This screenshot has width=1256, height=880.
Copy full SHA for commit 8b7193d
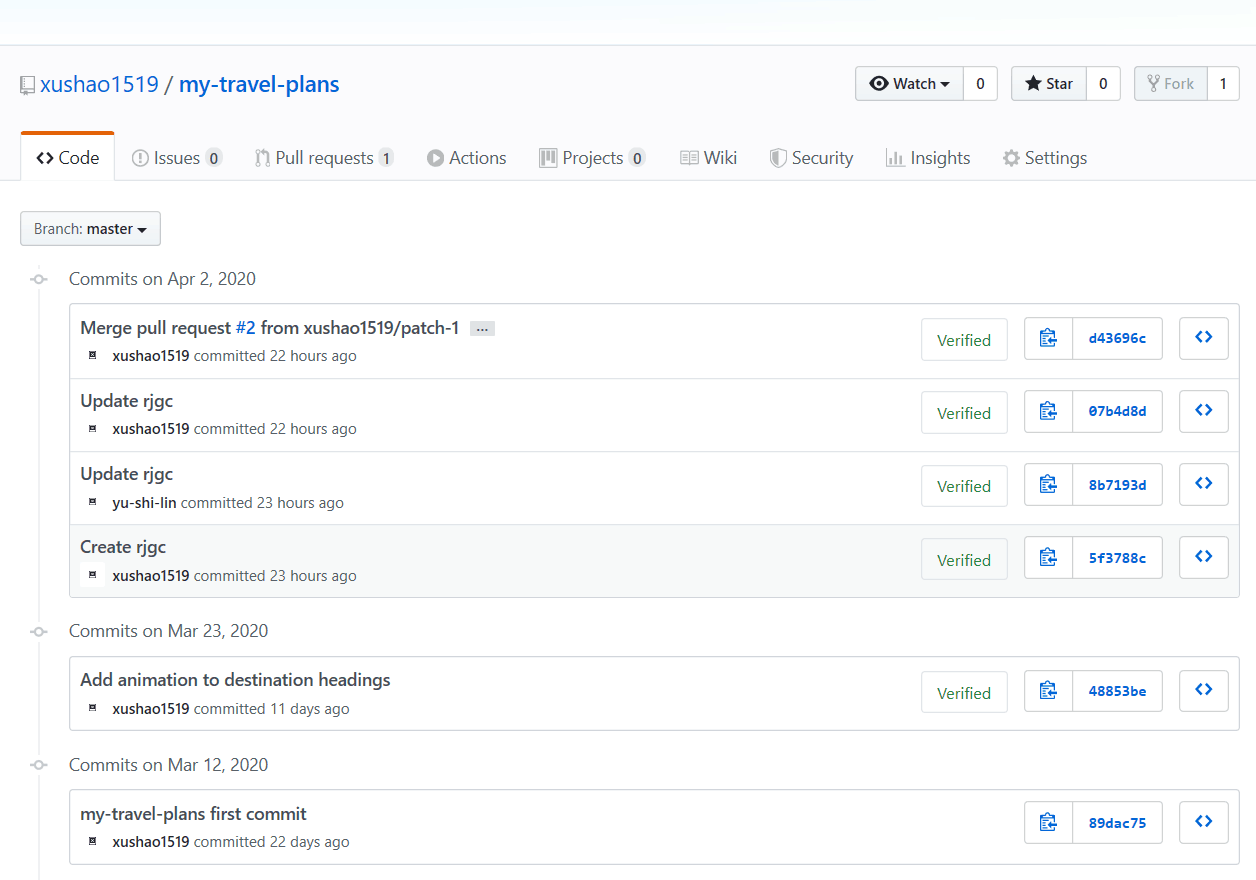(x=1048, y=484)
